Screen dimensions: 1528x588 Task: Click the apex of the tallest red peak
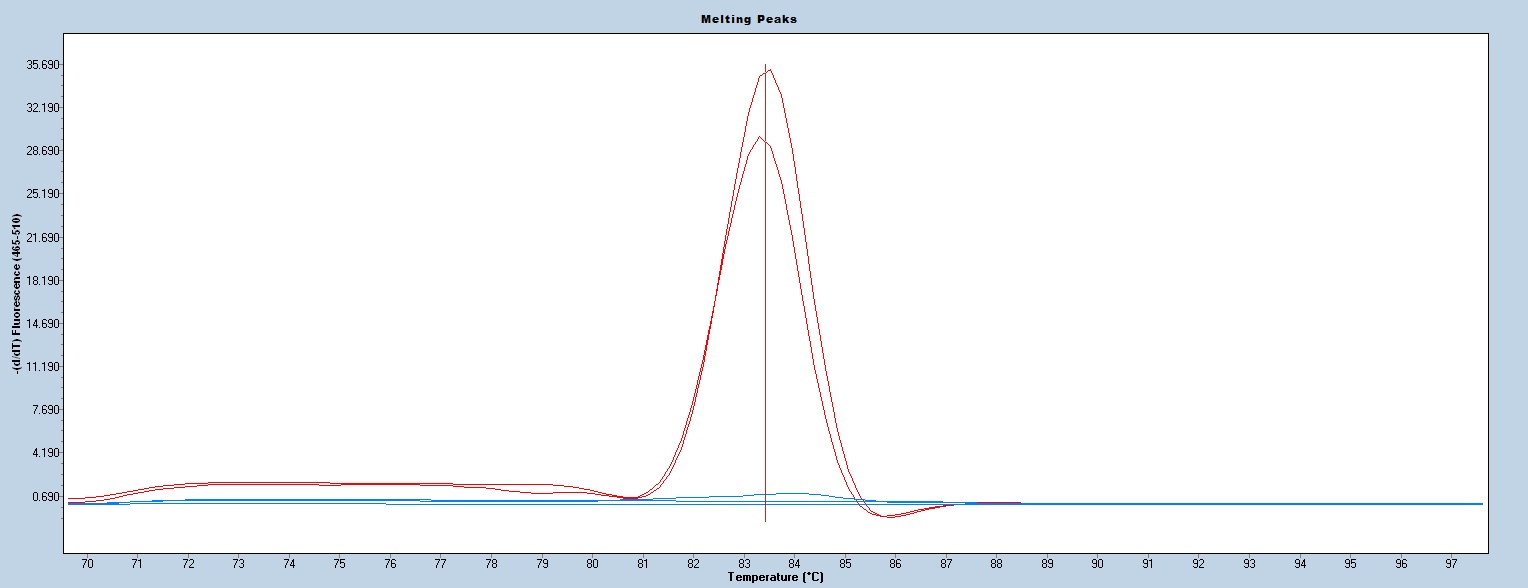click(x=769, y=70)
